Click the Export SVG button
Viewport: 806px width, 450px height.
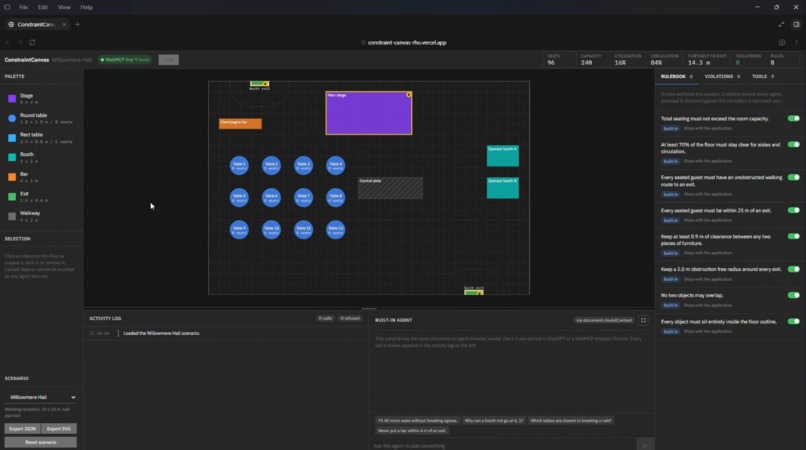tap(59, 428)
